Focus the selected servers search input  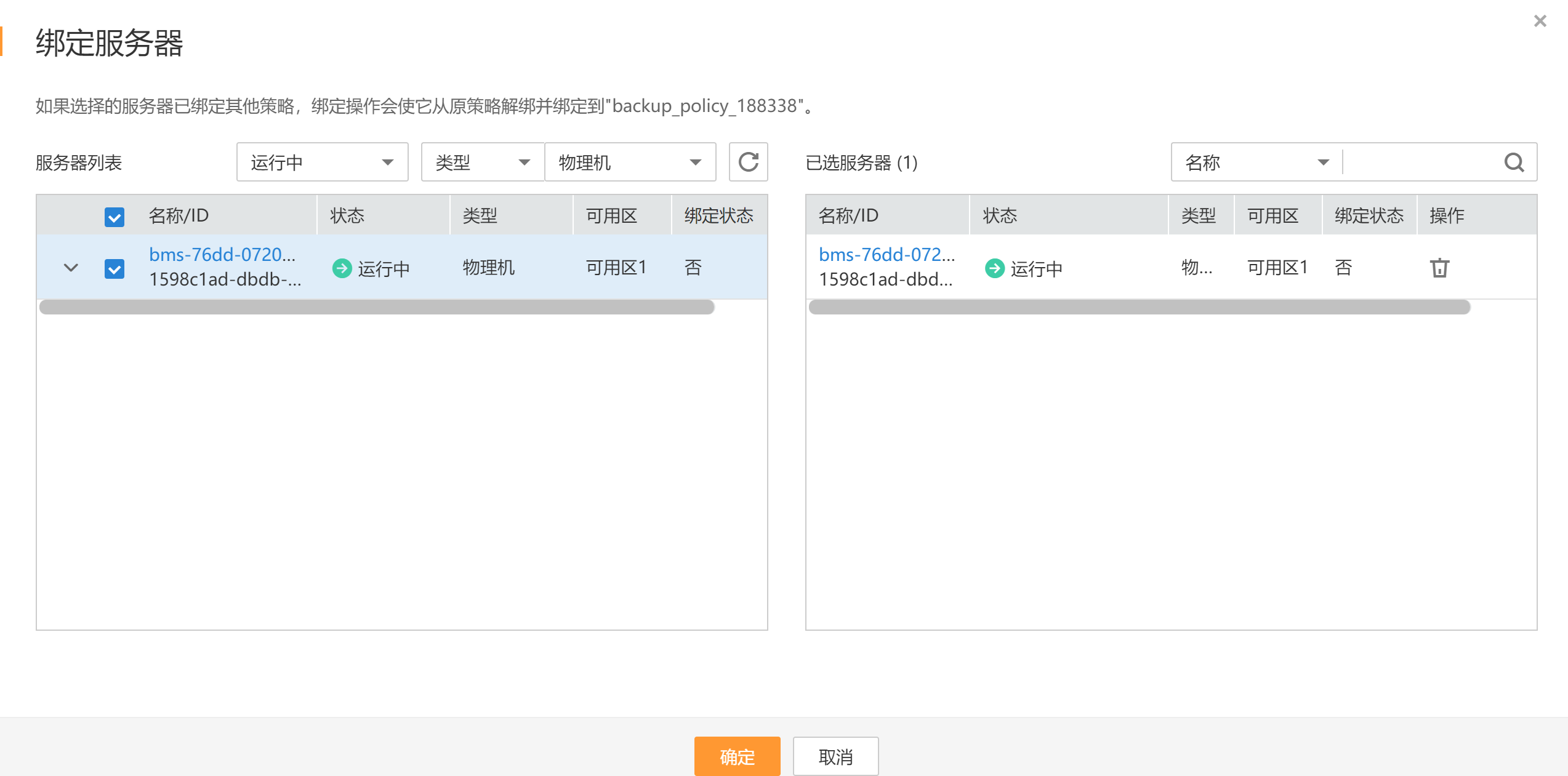point(1421,162)
